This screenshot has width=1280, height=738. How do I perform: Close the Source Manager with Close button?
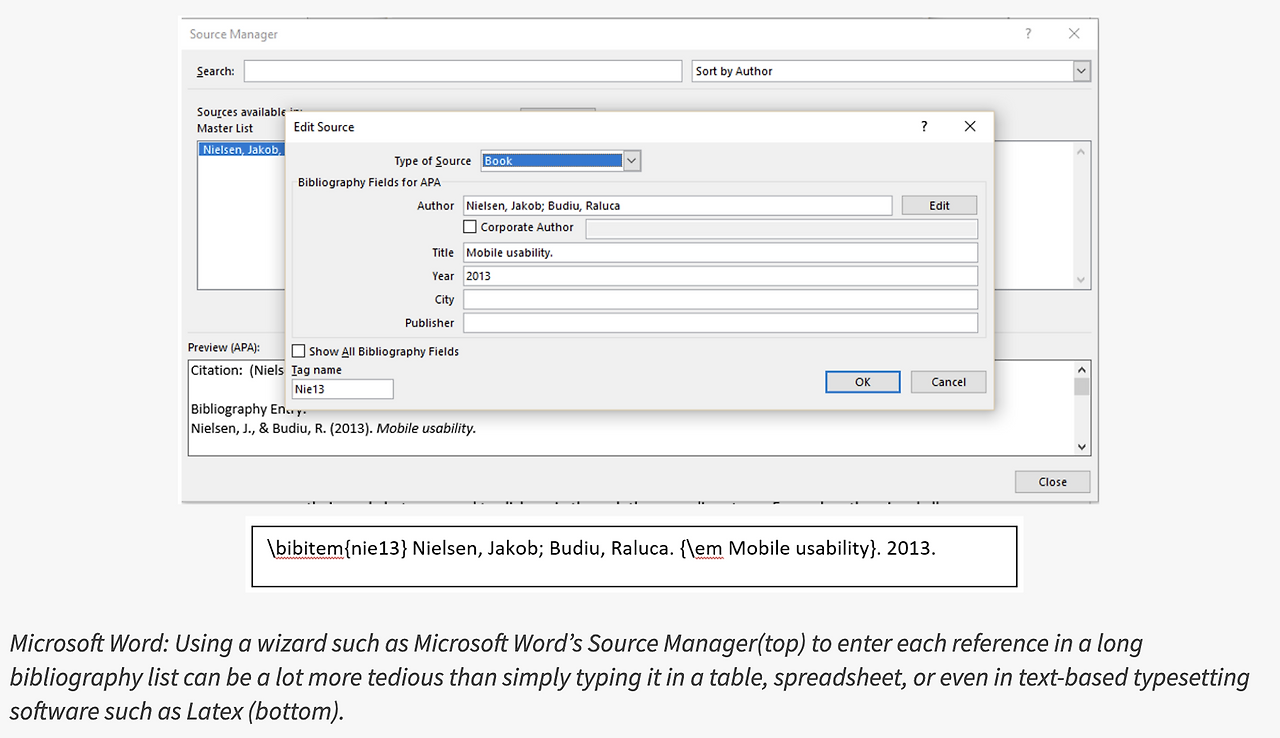[1052, 481]
